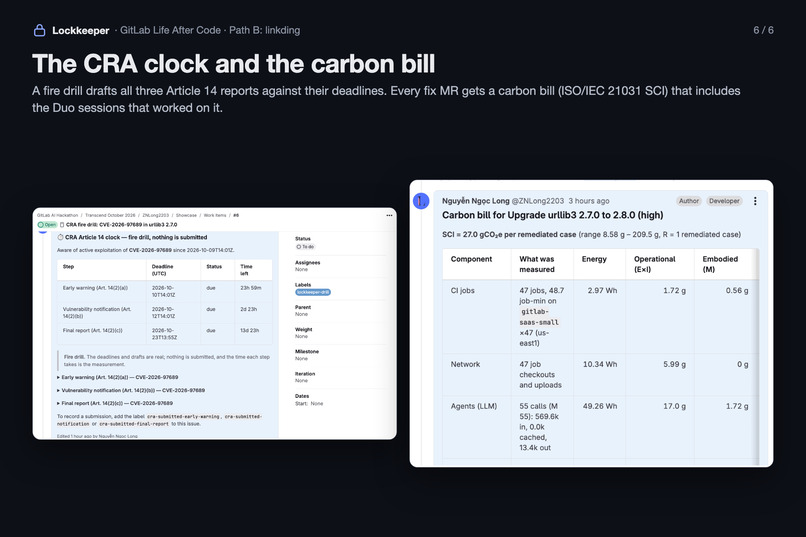Click the Agents (LLM) row label
The width and height of the screenshot is (806, 537).
[x=474, y=406]
